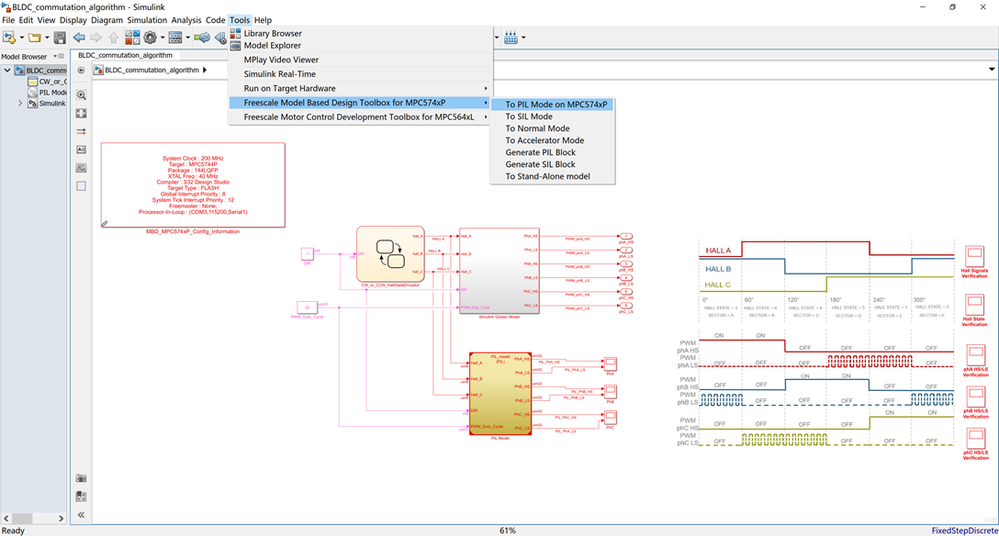Click the Model Configuration gear icon
Viewport: 999px width, 536px height.
tap(150, 38)
